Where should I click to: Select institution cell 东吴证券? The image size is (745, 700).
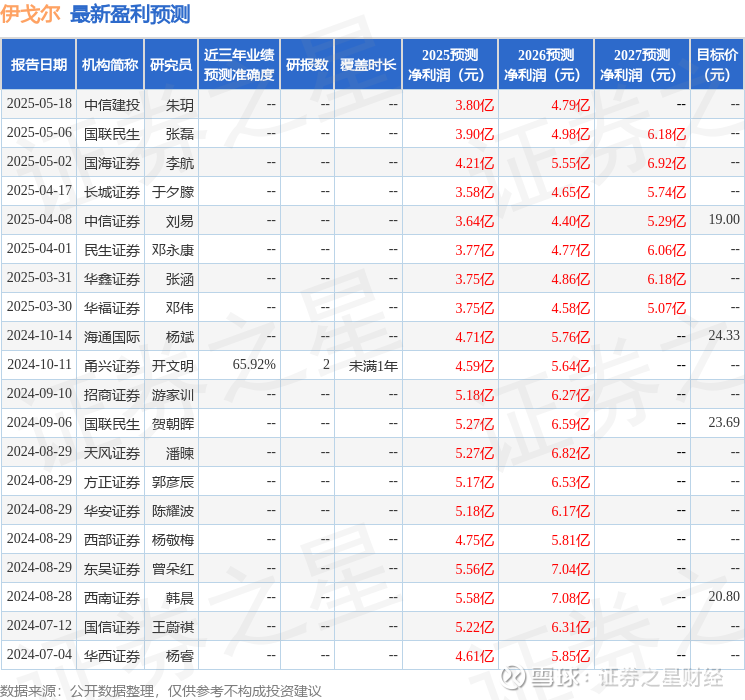click(x=112, y=569)
